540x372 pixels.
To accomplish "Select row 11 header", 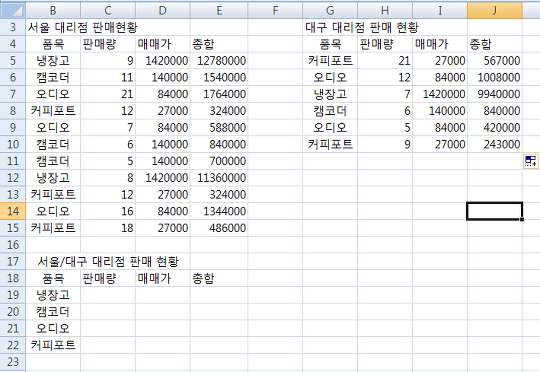I will click(x=13, y=161).
